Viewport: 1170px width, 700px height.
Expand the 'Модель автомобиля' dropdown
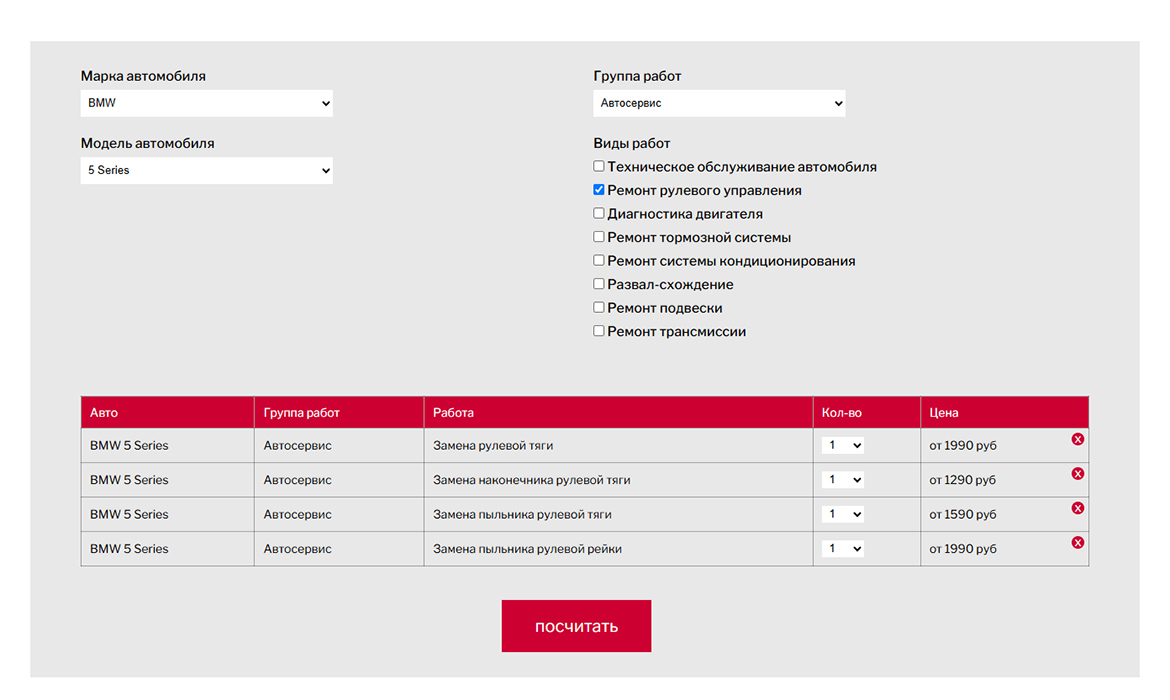(207, 170)
